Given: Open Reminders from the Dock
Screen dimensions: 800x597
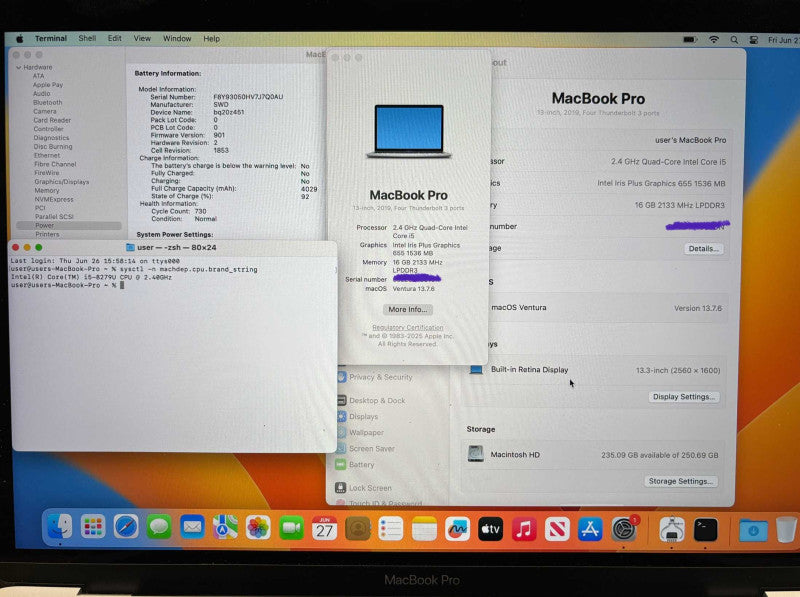Looking at the screenshot, I should click(391, 529).
